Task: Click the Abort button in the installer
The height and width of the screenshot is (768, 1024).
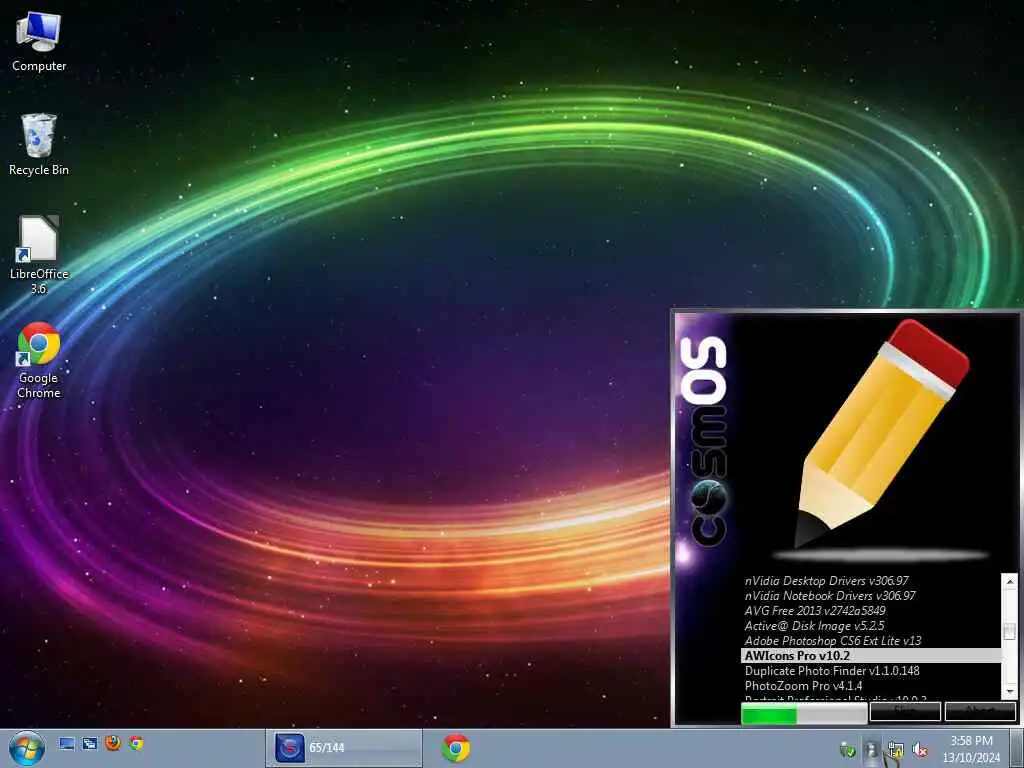Action: coord(980,711)
